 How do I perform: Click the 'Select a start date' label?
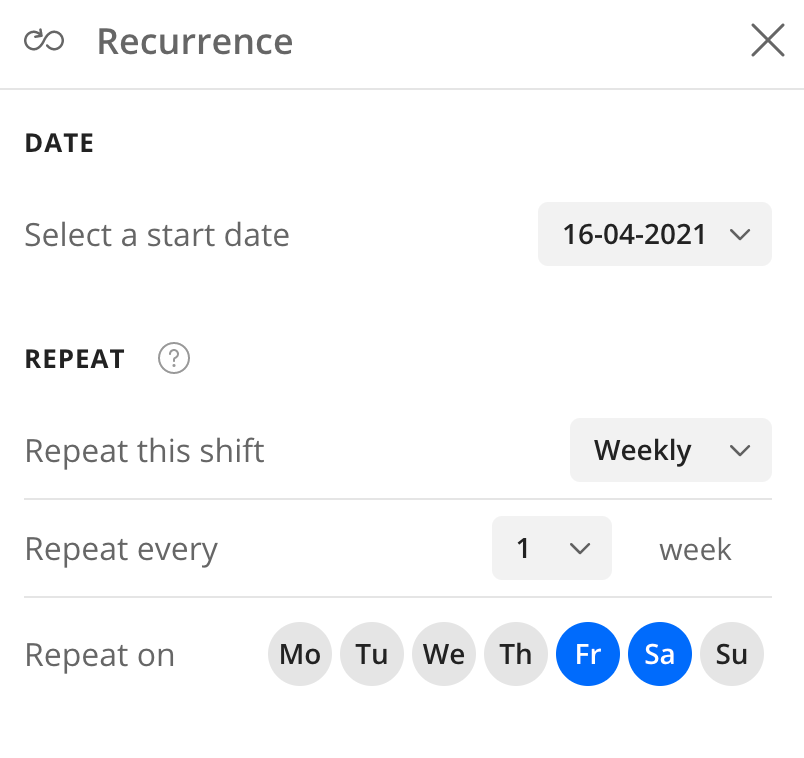157,235
